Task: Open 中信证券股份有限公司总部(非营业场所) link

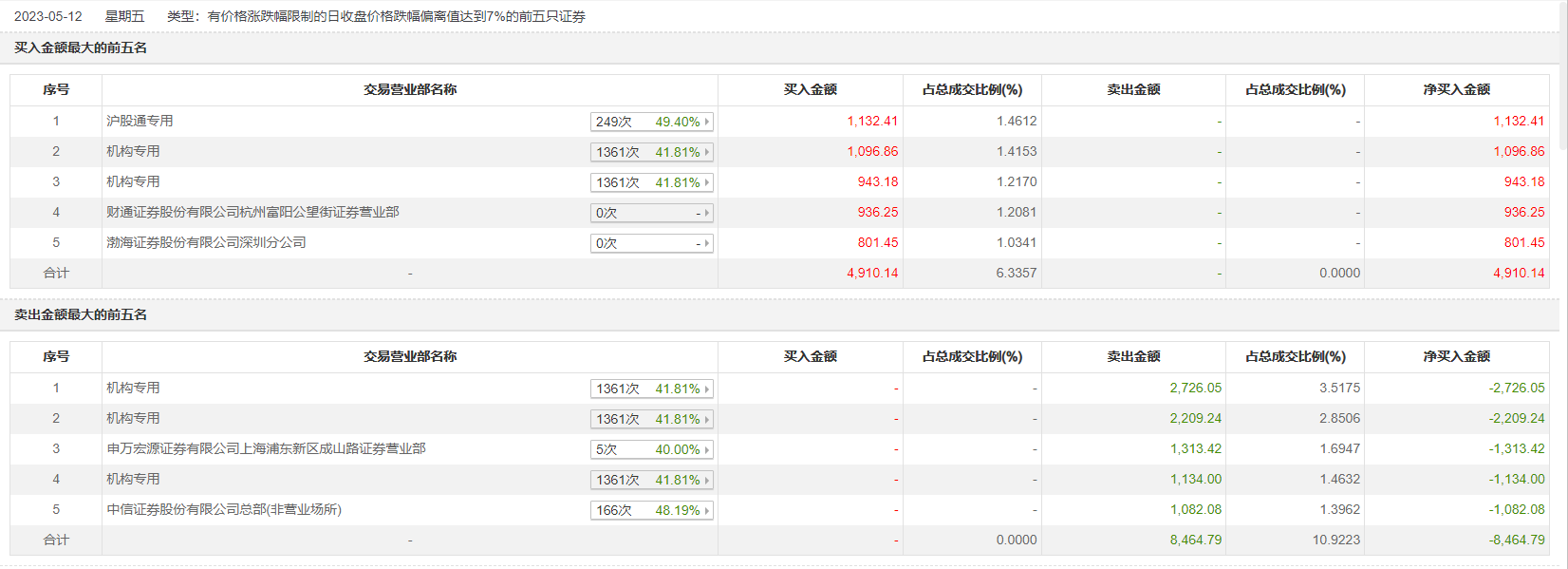Action: [x=224, y=509]
